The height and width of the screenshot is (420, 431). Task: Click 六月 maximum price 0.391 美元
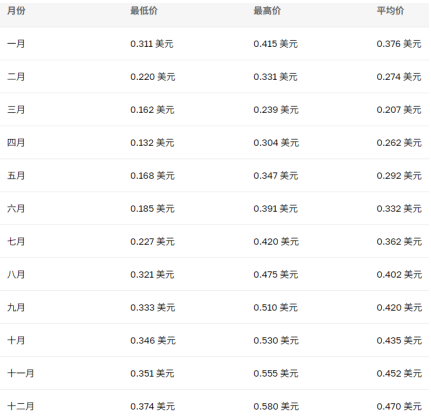[x=275, y=209]
